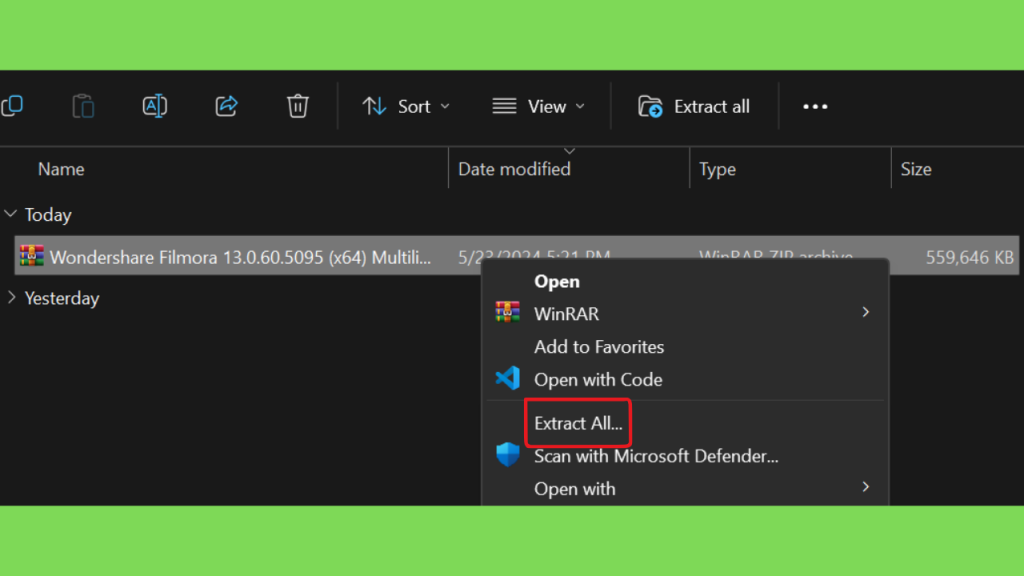Click the Rename icon in the toolbar
Viewport: 1024px width, 576px height.
coord(155,106)
